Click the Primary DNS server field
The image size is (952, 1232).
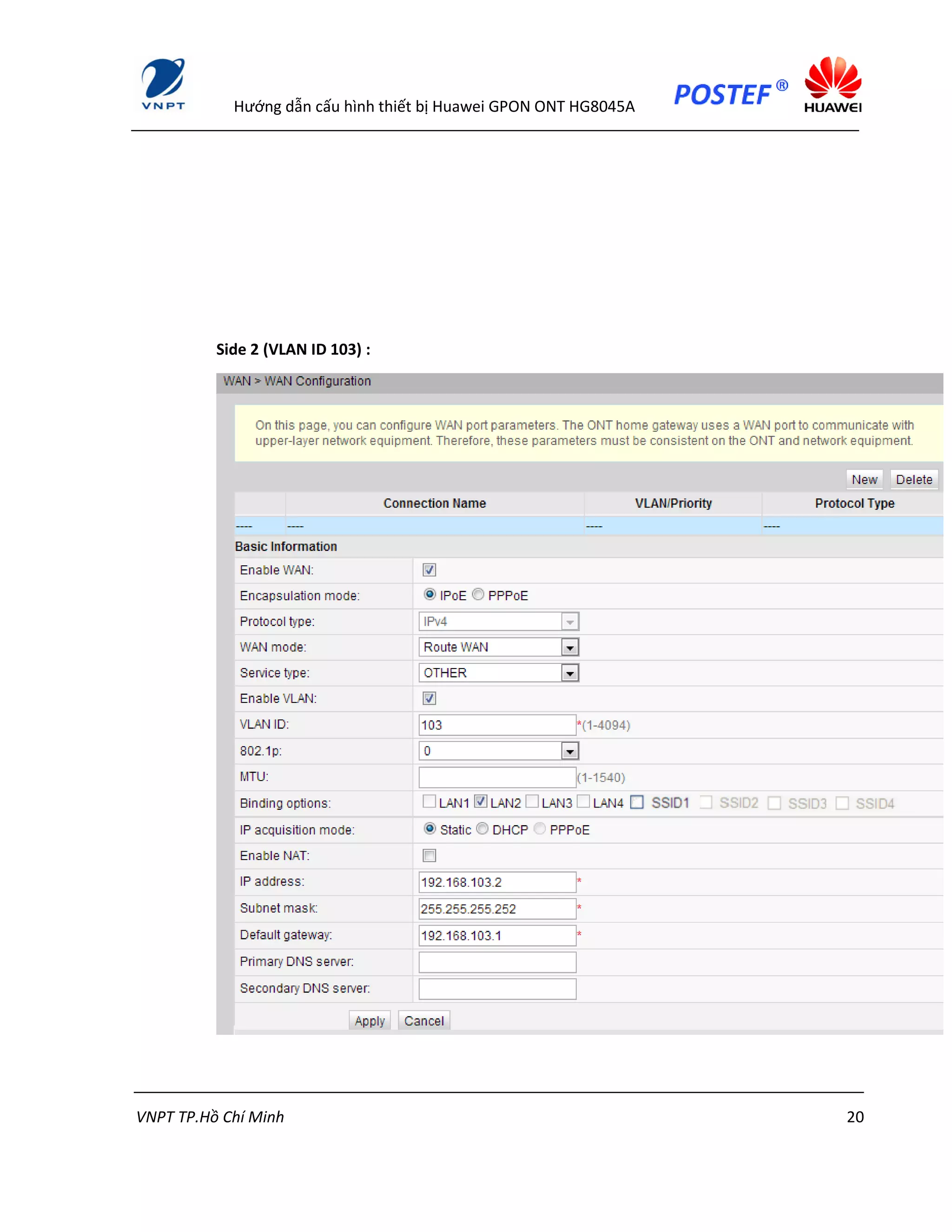click(x=497, y=962)
